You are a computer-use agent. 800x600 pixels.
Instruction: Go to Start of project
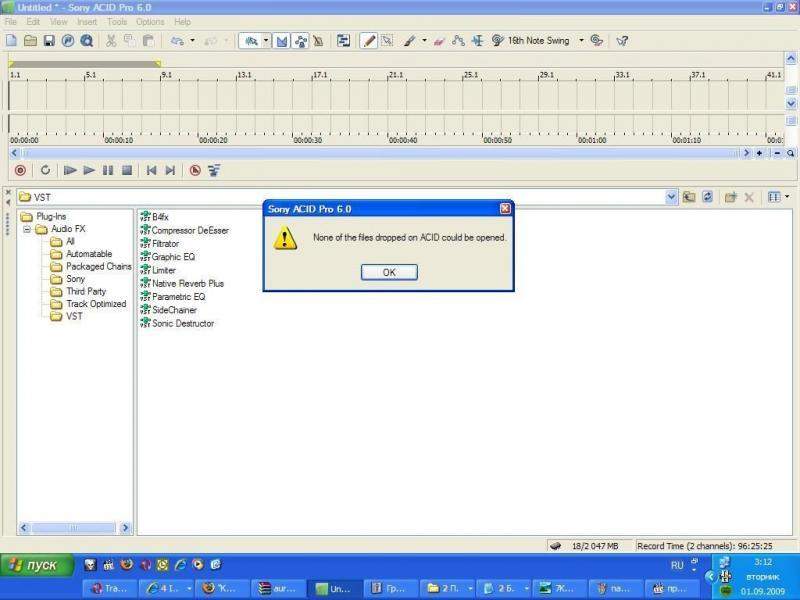(x=151, y=170)
